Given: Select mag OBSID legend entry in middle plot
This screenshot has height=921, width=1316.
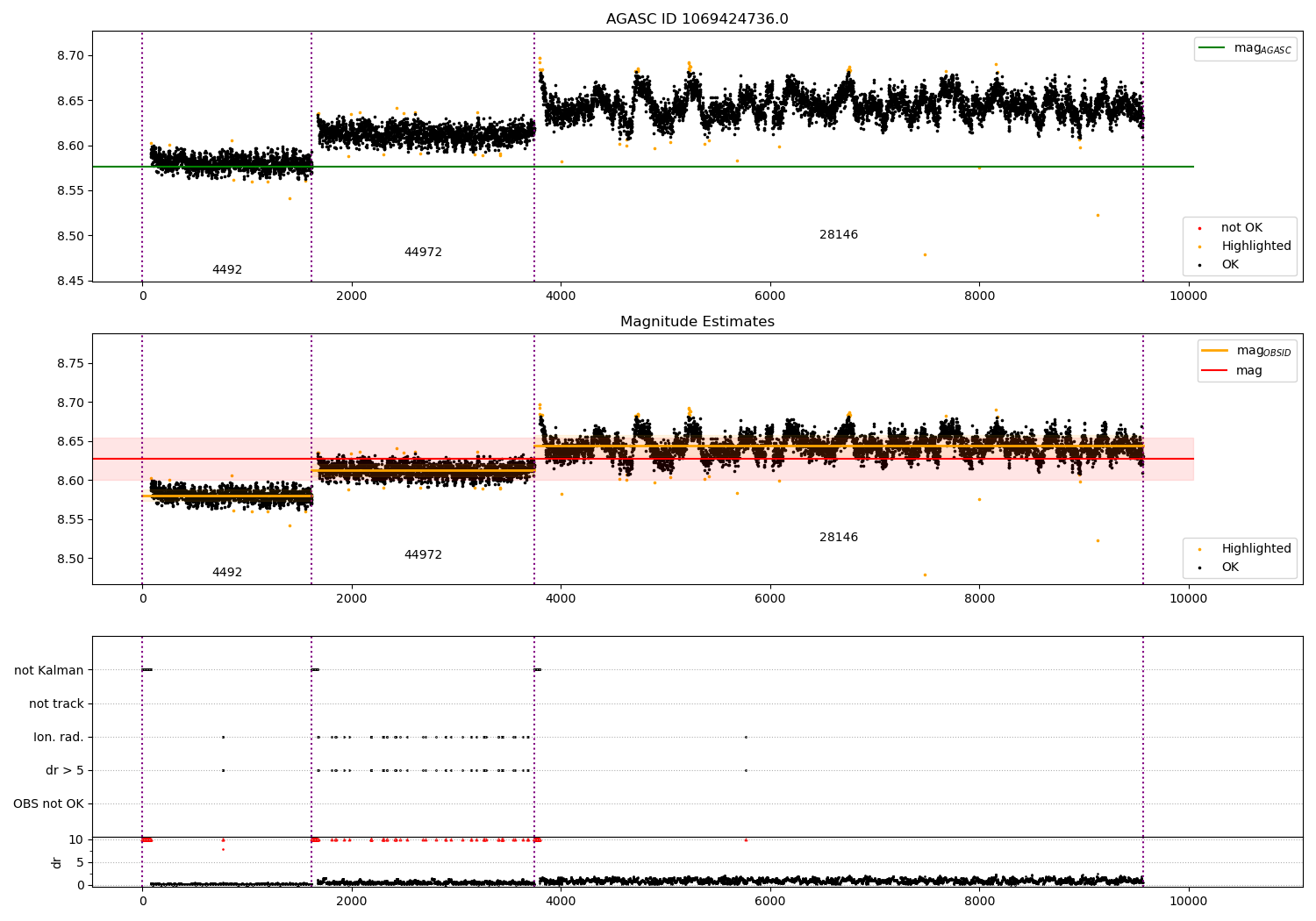Looking at the screenshot, I should click(x=1247, y=351).
